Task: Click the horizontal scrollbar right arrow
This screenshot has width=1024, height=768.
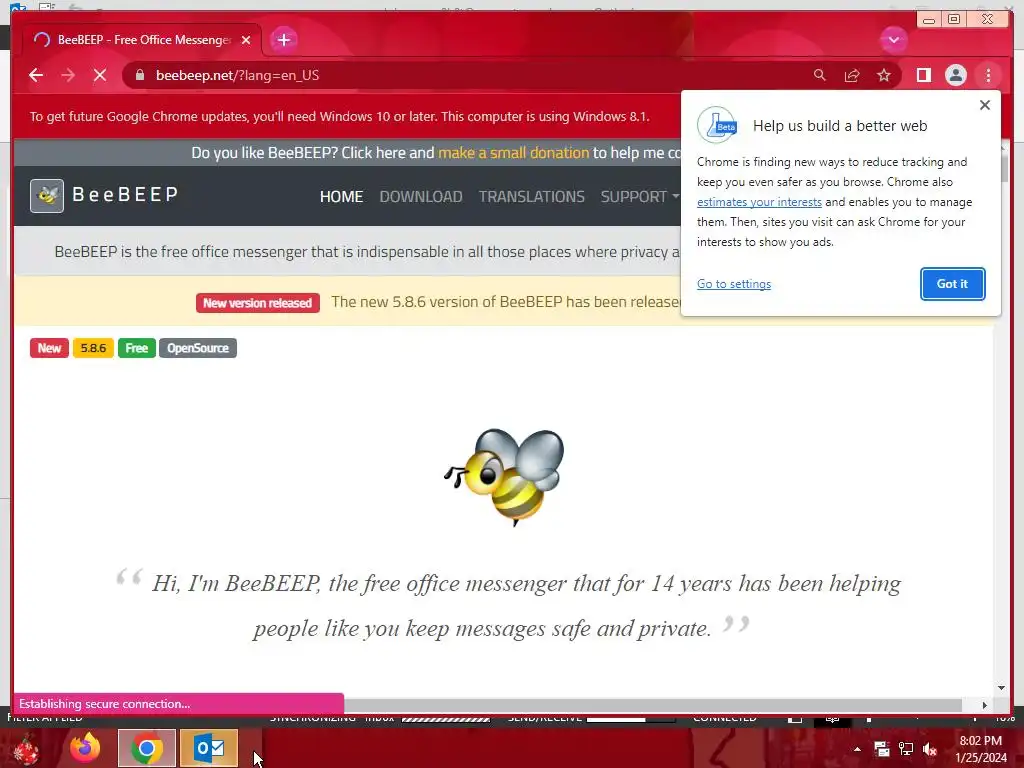Action: pos(984,705)
